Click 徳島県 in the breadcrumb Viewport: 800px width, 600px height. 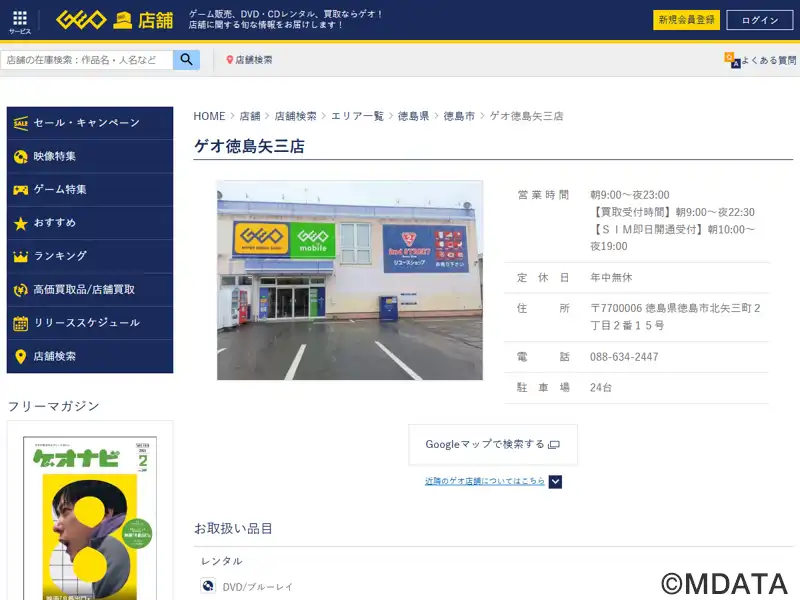(413, 116)
